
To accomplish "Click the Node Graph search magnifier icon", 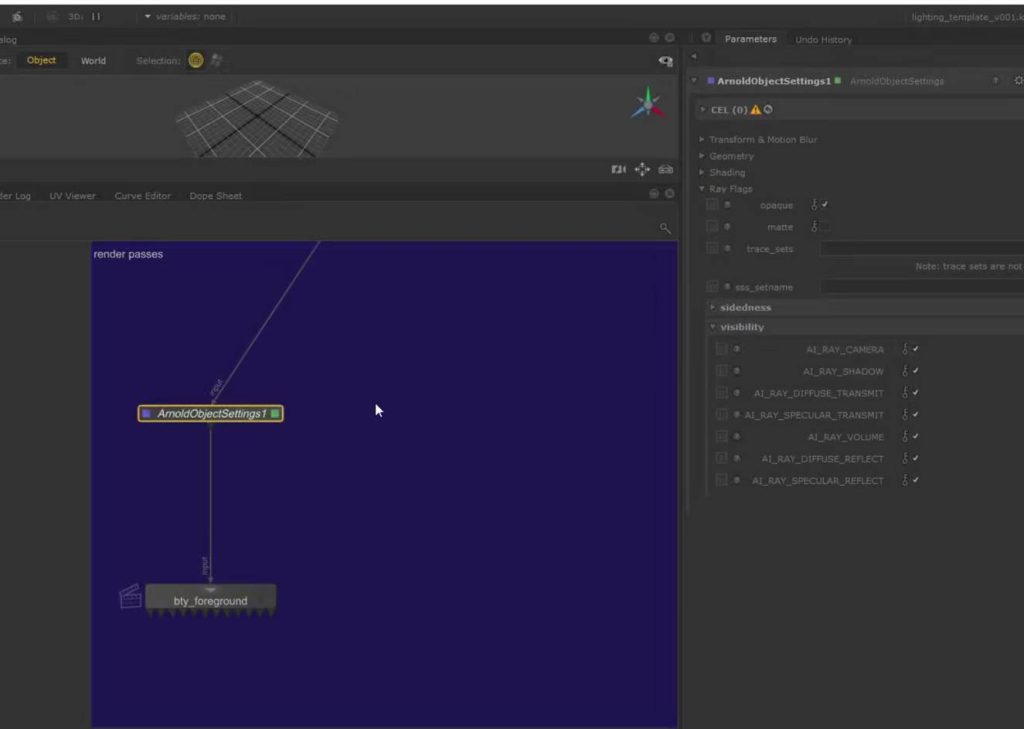I will pos(665,229).
